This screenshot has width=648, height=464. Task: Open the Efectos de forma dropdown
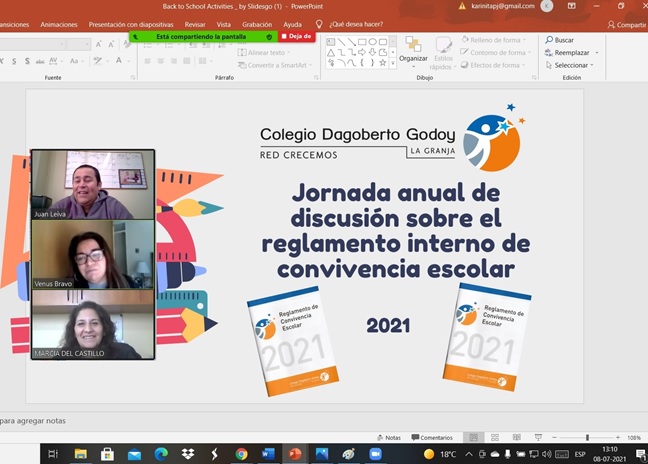493,65
